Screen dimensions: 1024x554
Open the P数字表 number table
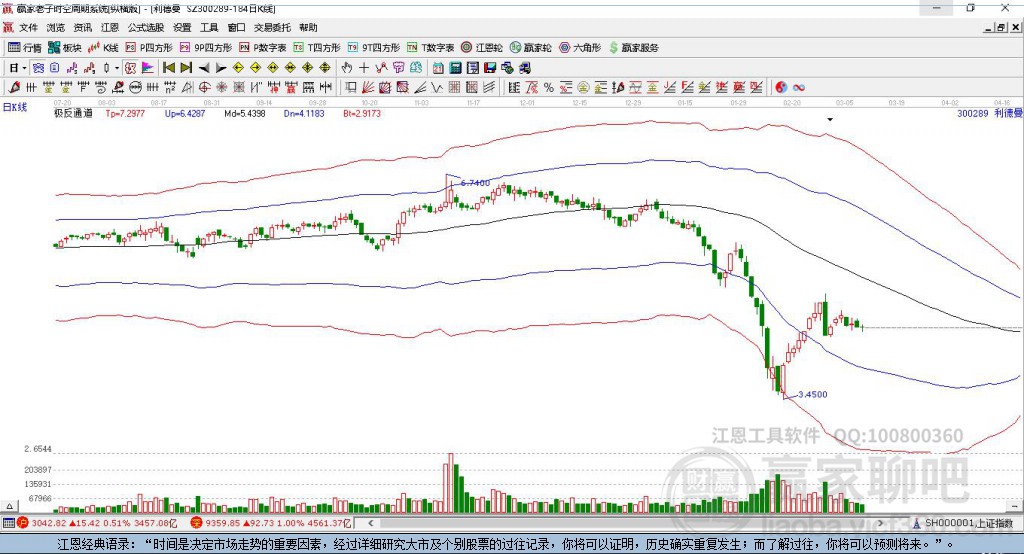(263, 48)
